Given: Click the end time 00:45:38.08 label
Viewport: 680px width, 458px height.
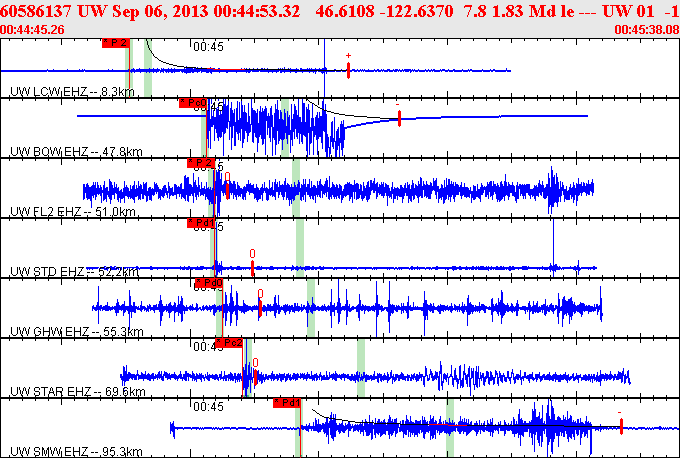Looking at the screenshot, I should tap(647, 29).
